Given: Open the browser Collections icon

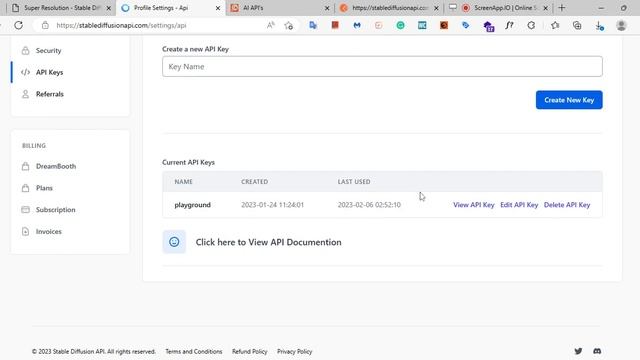Looking at the screenshot, I should 577,25.
